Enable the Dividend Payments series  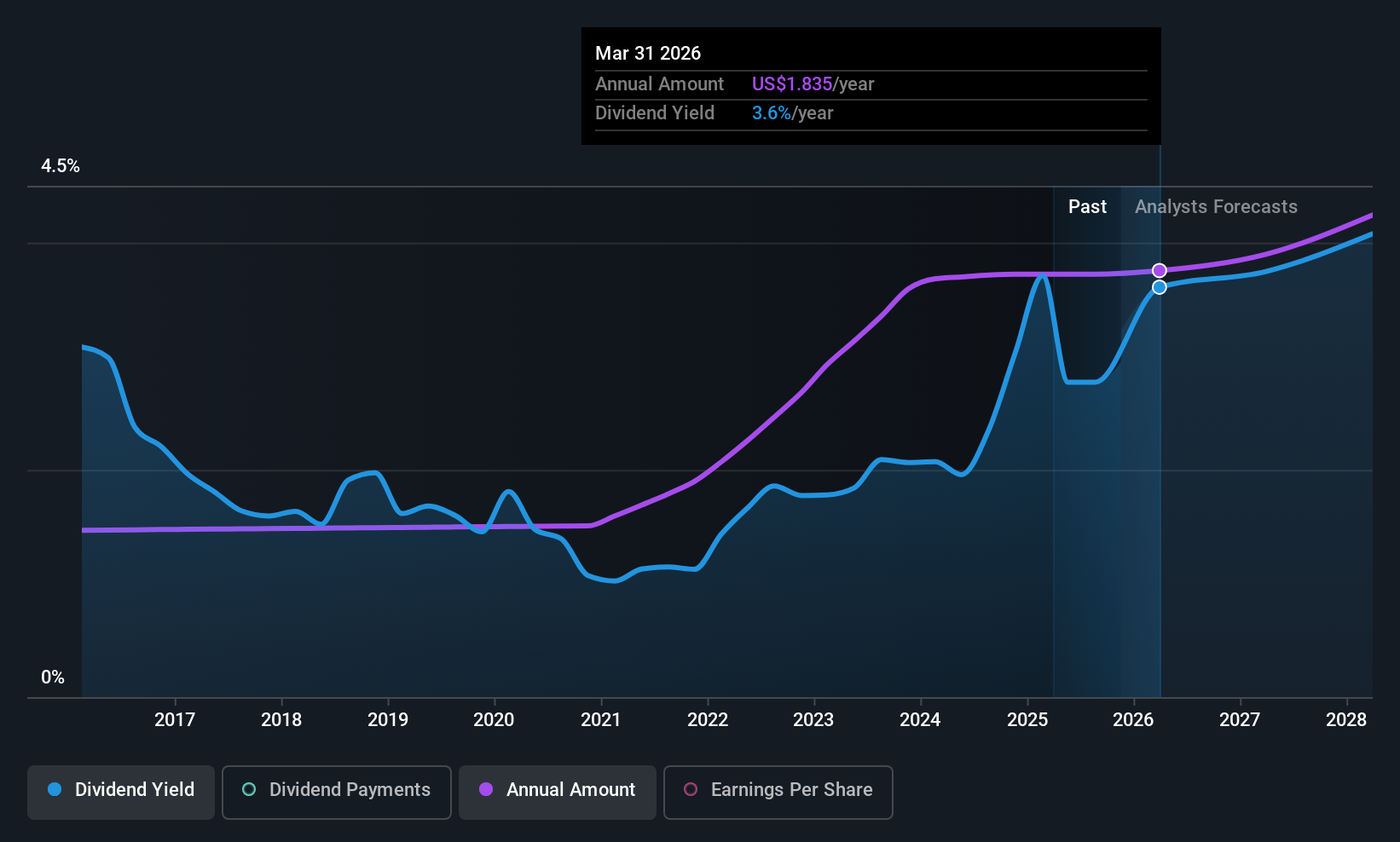point(337,793)
